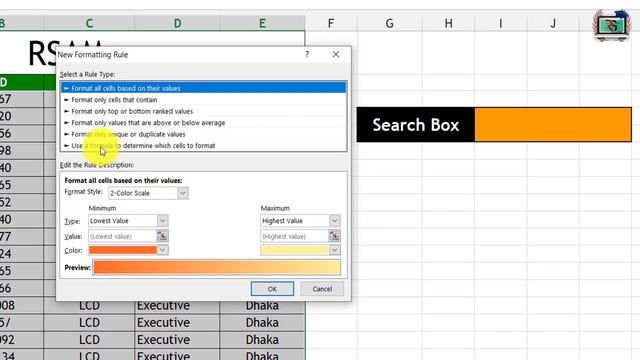Select column E header
Screen dimensions: 640x360
point(262,23)
